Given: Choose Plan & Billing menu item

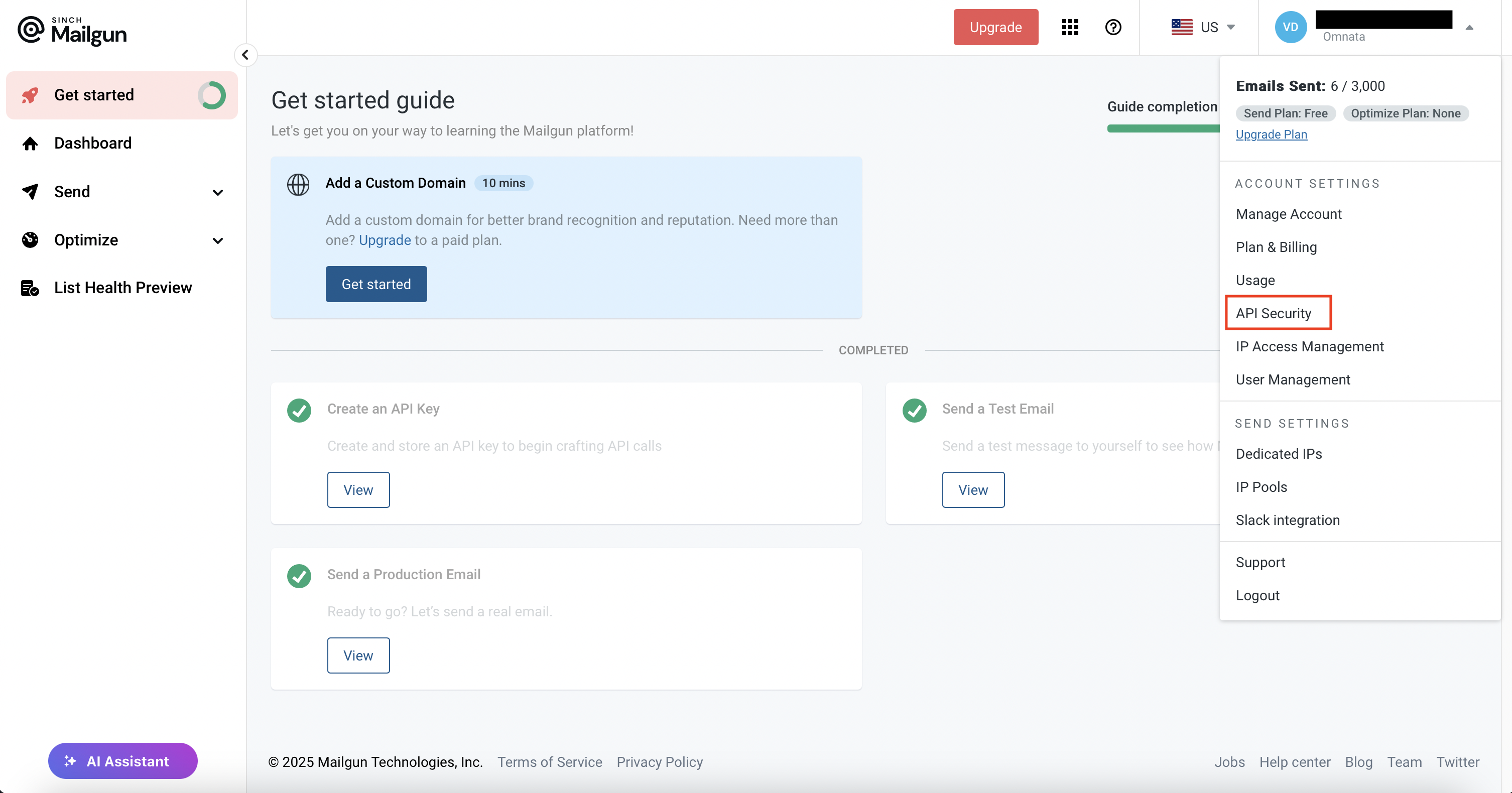Looking at the screenshot, I should [1276, 247].
